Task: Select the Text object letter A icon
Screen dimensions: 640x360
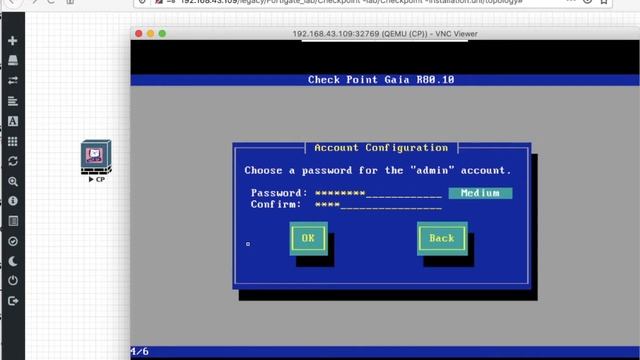Action: pyautogui.click(x=13, y=121)
